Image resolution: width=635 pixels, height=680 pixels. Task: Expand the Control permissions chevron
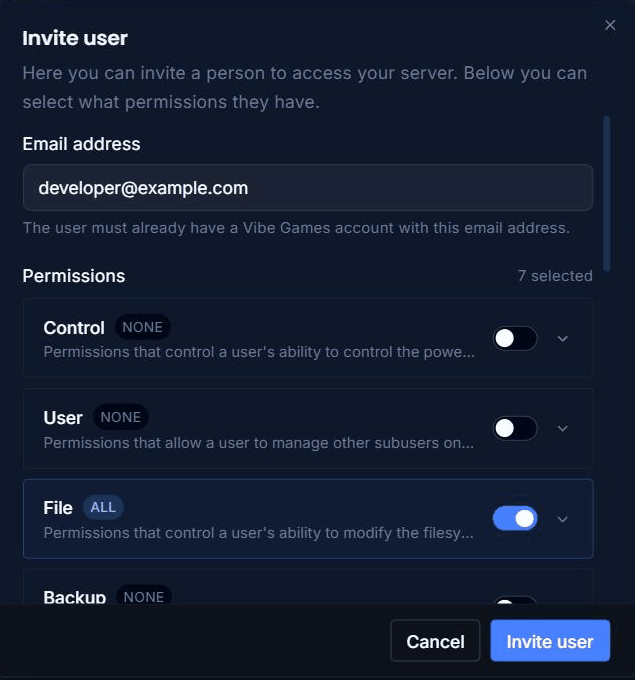563,339
